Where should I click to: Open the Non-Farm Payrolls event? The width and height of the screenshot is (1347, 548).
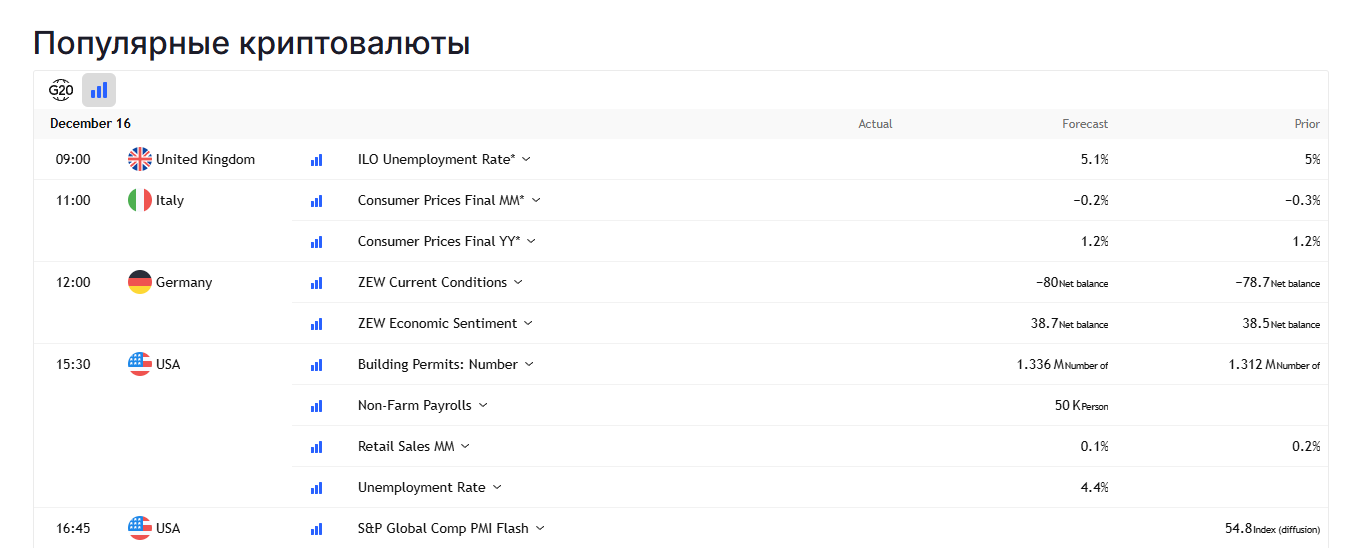coord(414,405)
